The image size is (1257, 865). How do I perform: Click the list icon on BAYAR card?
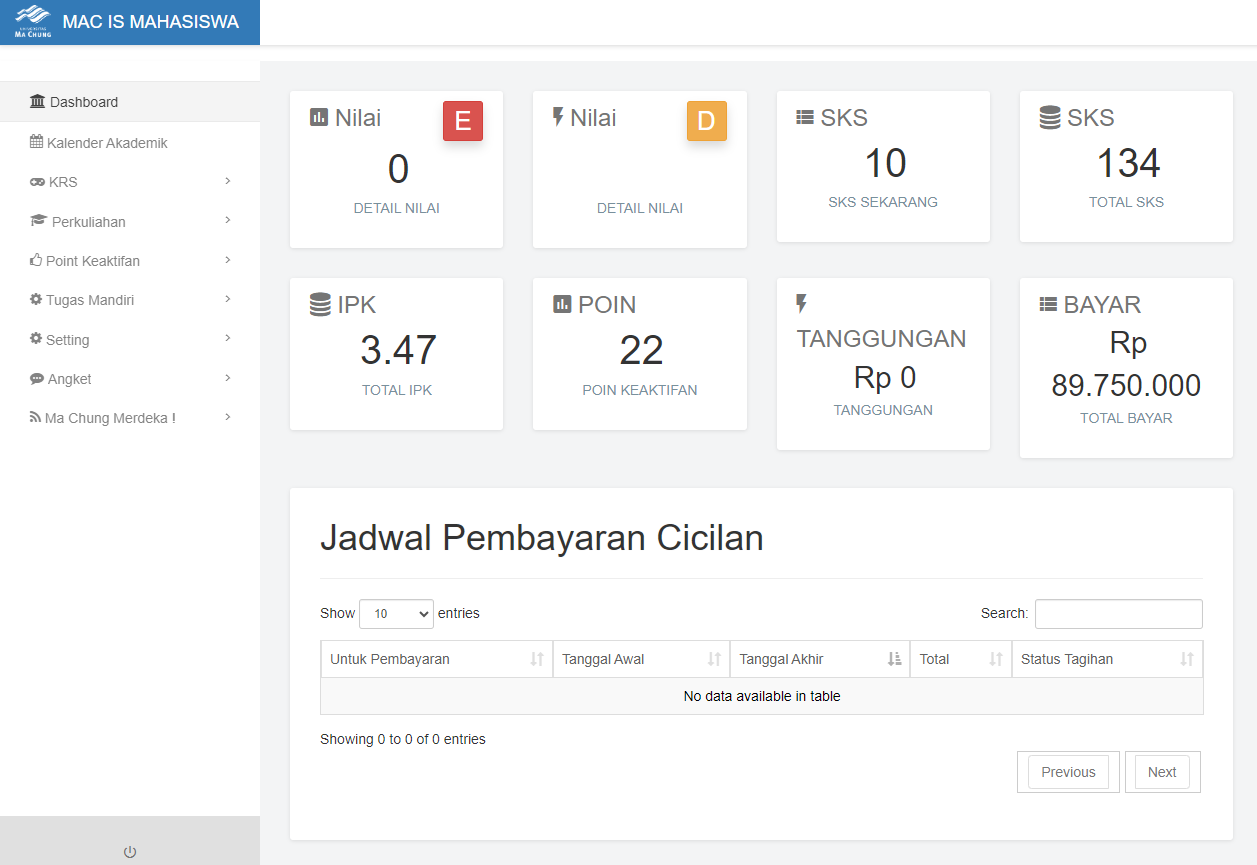[1048, 304]
